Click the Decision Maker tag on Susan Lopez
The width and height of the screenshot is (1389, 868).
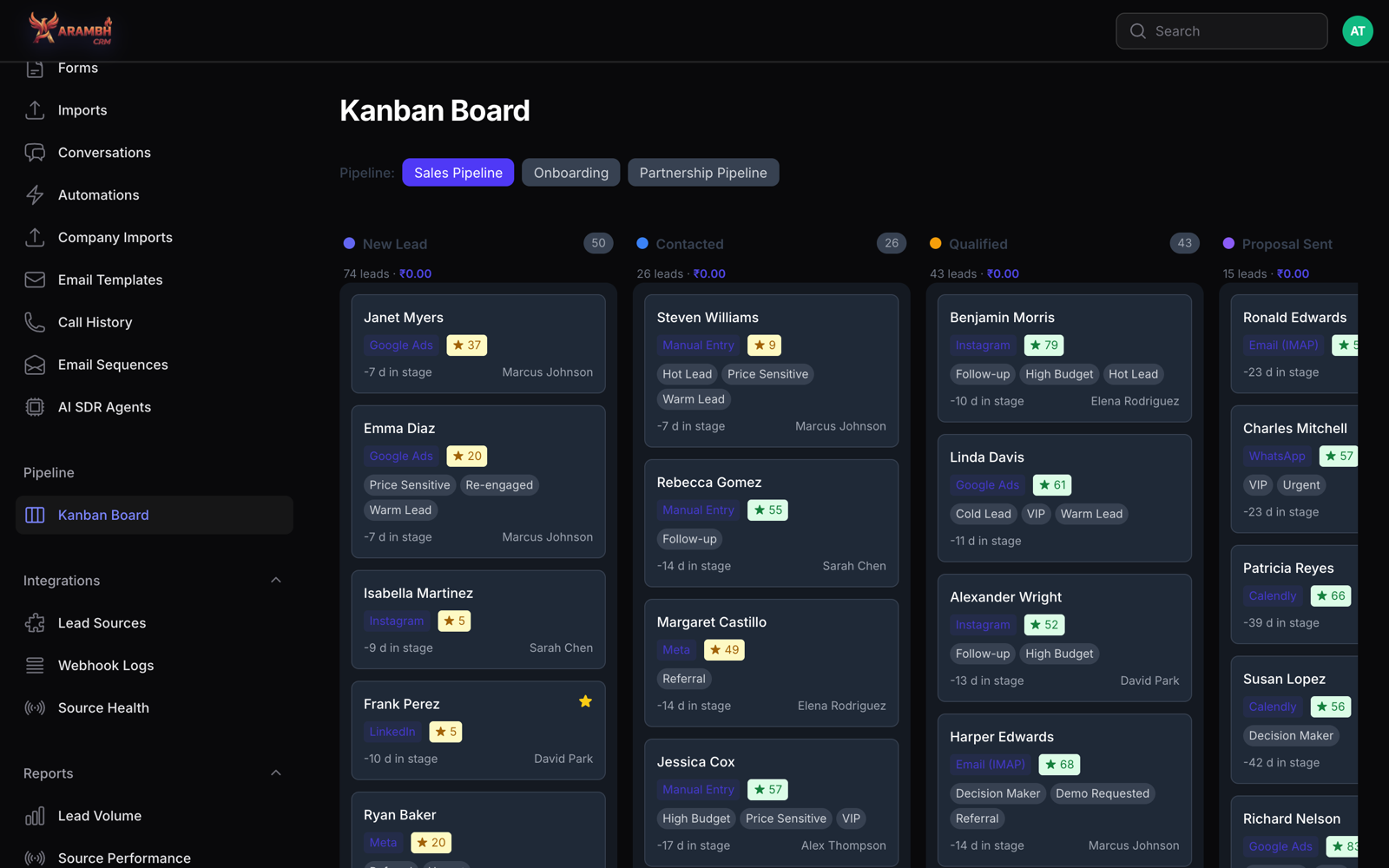[x=1291, y=736]
